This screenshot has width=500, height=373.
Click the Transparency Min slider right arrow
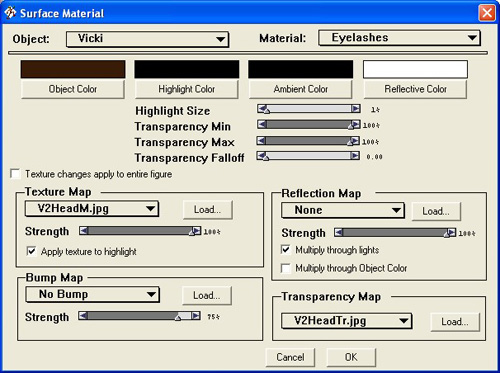(x=356, y=124)
